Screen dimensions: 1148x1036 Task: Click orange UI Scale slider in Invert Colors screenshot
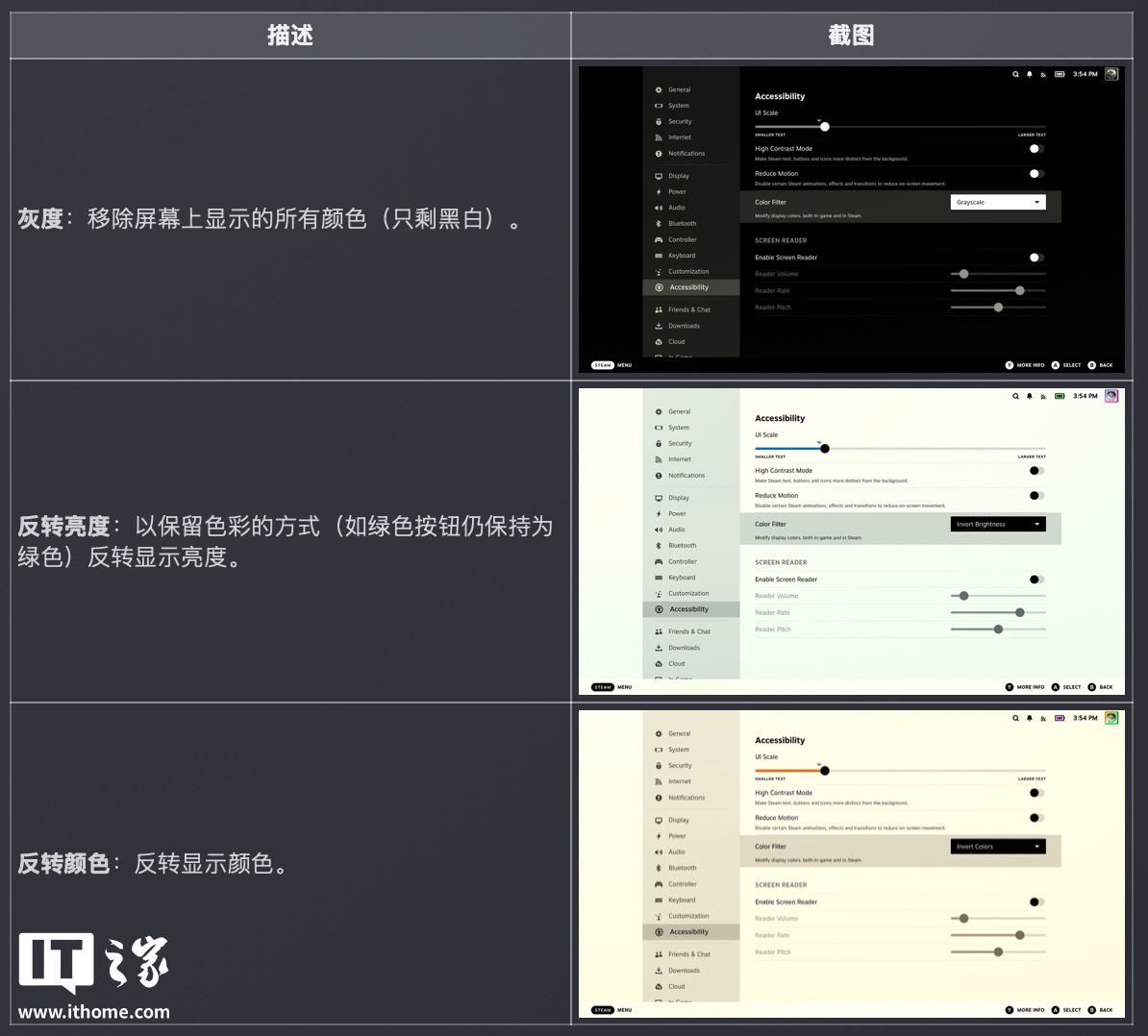900,771
